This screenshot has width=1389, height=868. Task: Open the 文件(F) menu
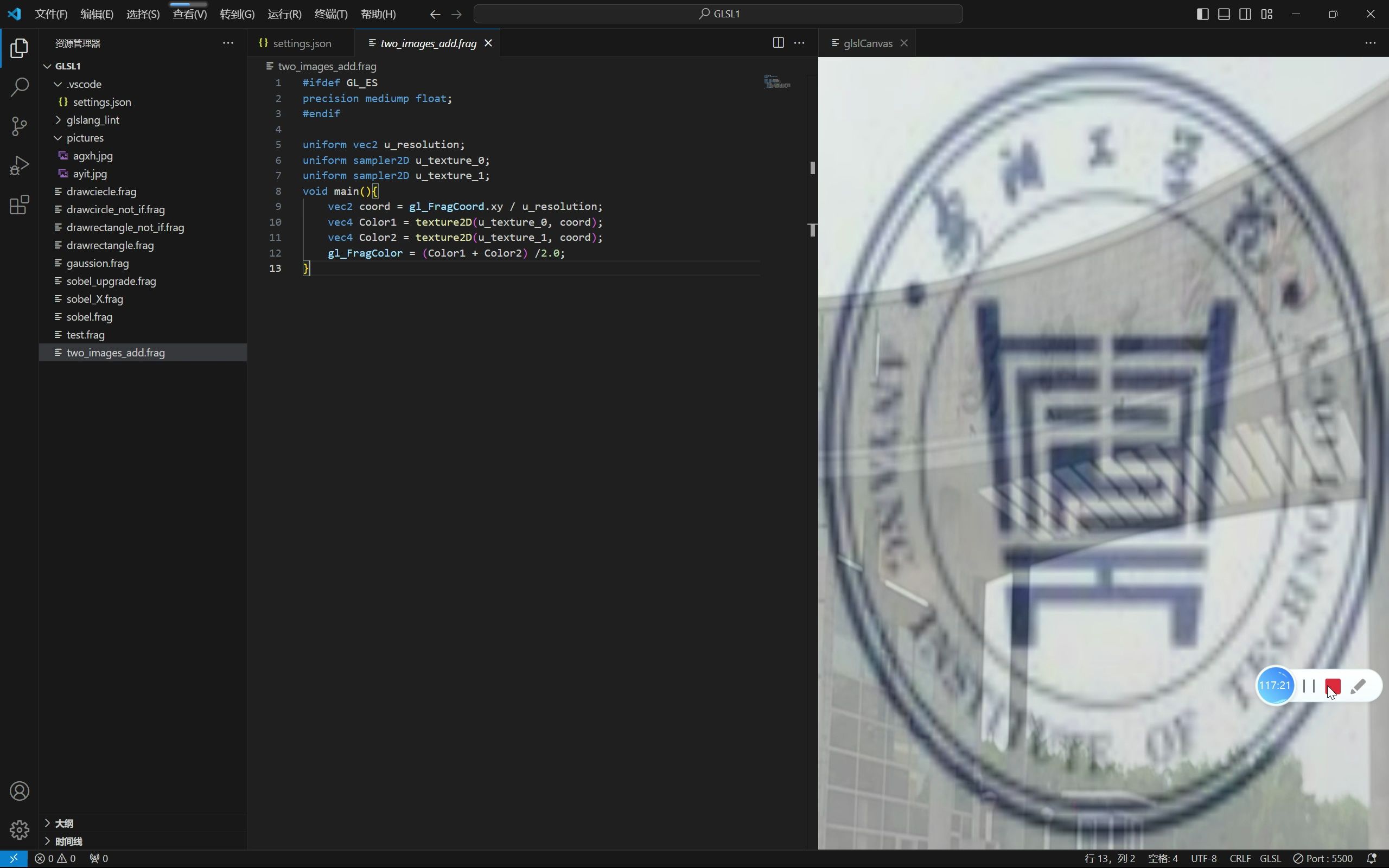pyautogui.click(x=51, y=14)
